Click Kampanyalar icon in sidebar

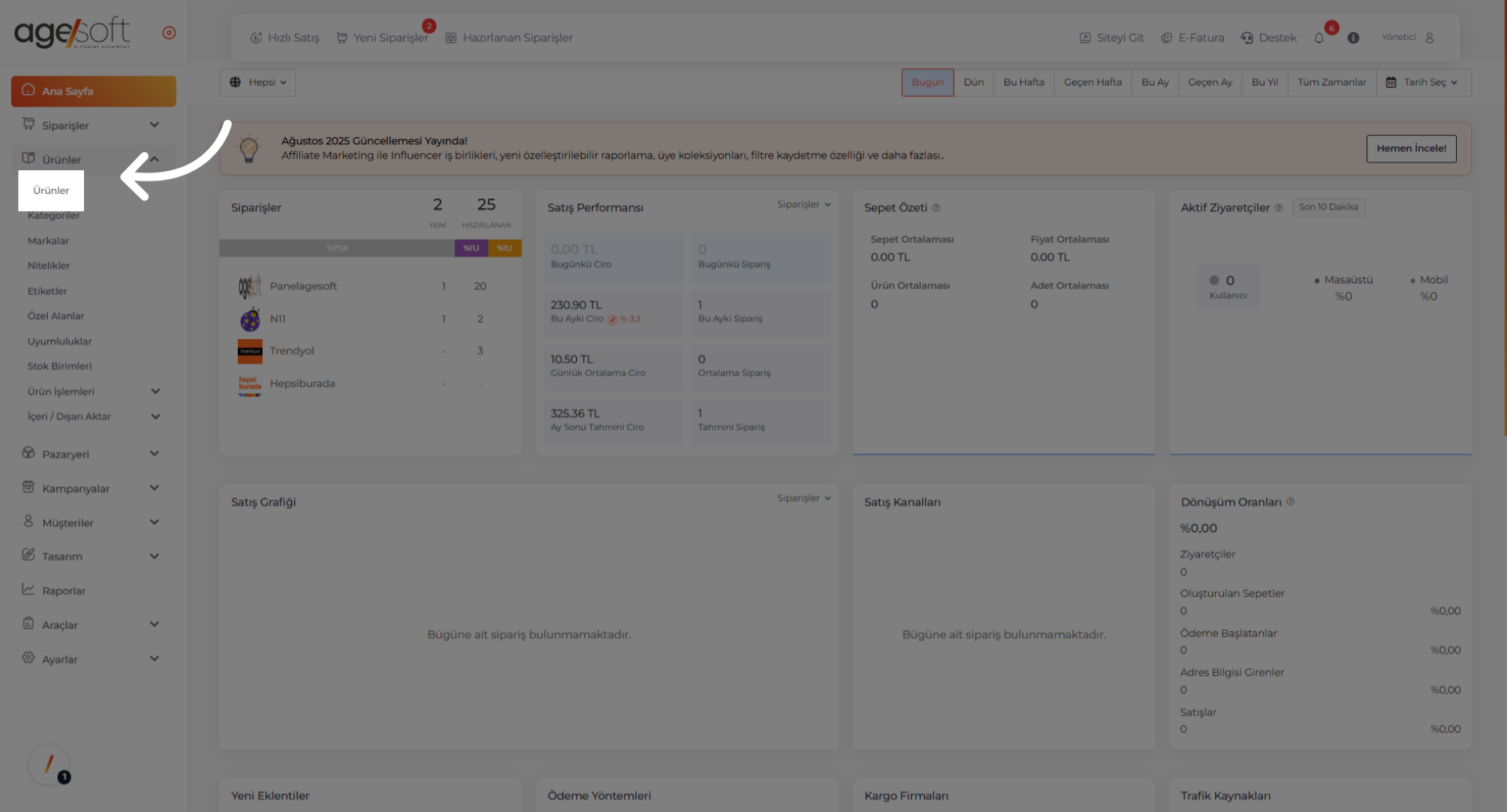28,487
